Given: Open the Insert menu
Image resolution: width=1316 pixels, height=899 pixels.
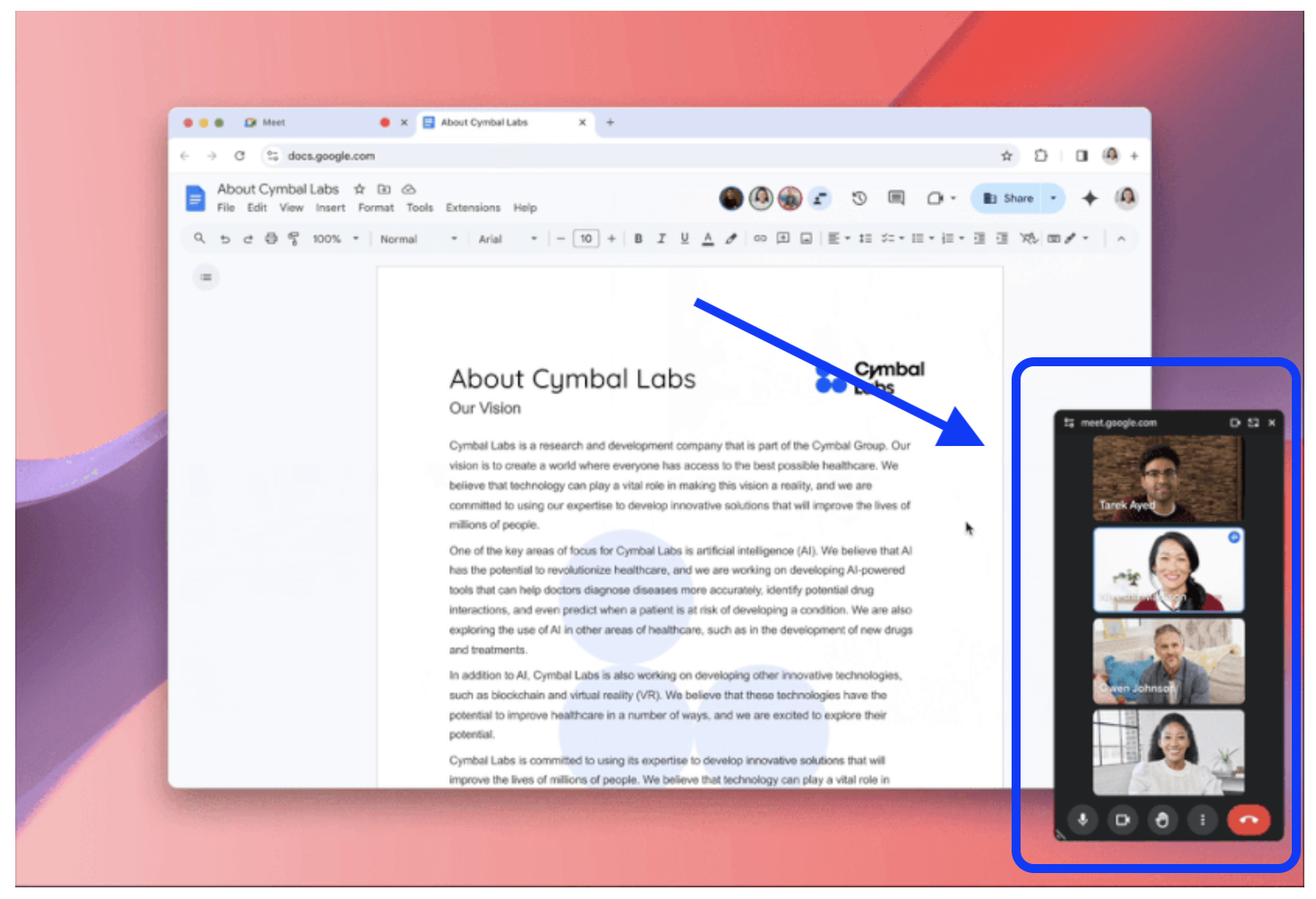Looking at the screenshot, I should [x=330, y=208].
